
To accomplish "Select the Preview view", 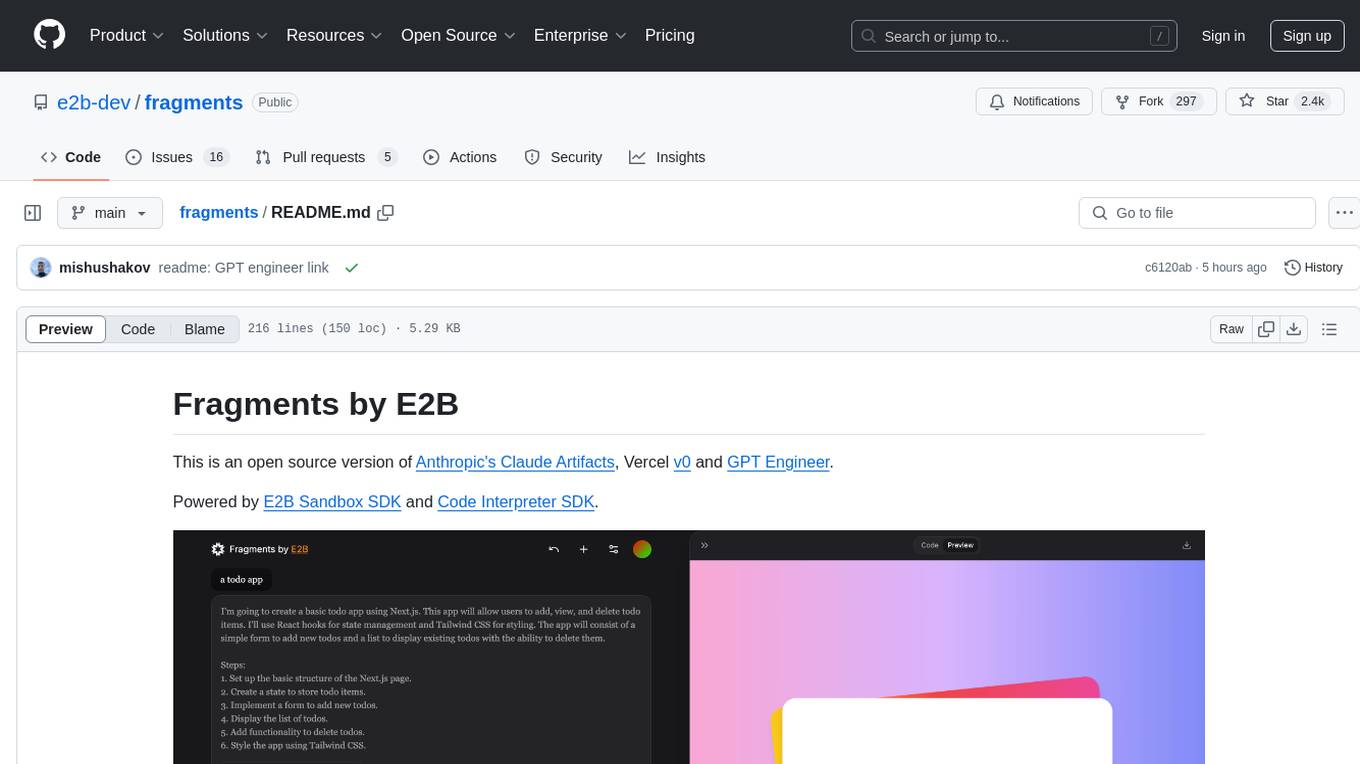I will point(66,329).
